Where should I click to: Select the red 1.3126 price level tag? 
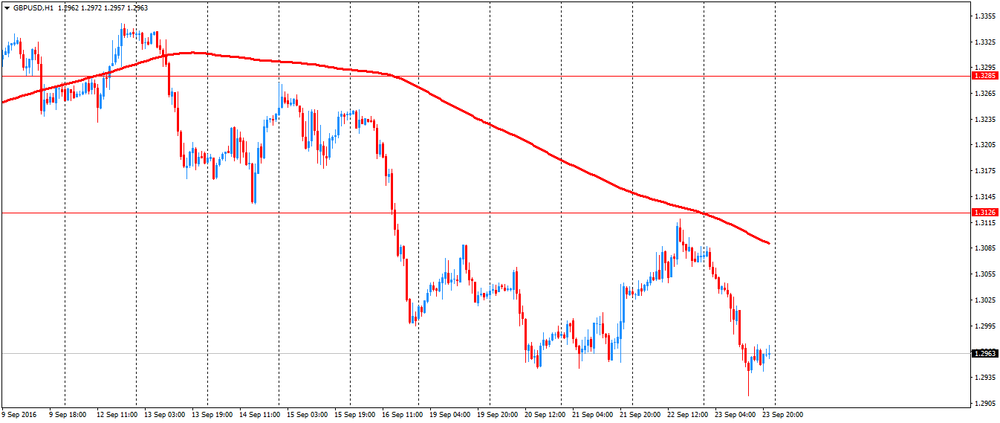pyautogui.click(x=983, y=212)
